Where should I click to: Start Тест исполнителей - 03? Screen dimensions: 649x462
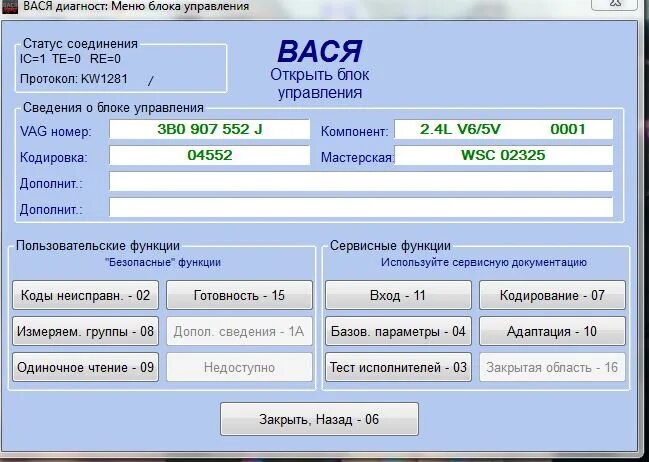coord(398,367)
